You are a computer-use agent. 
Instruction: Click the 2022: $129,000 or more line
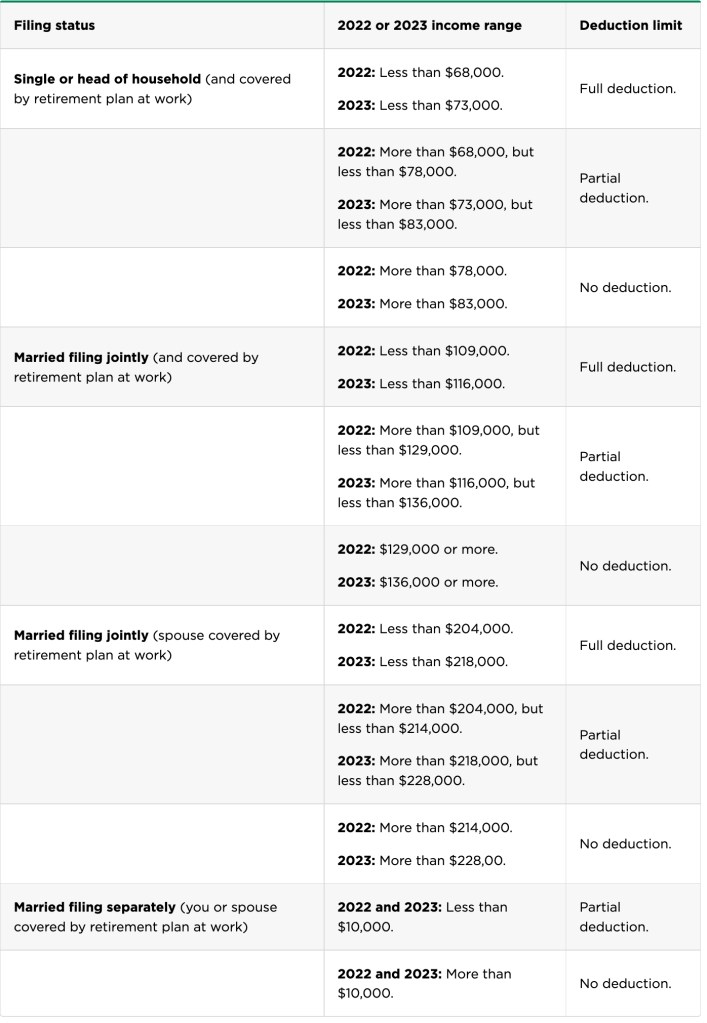pyautogui.click(x=417, y=549)
